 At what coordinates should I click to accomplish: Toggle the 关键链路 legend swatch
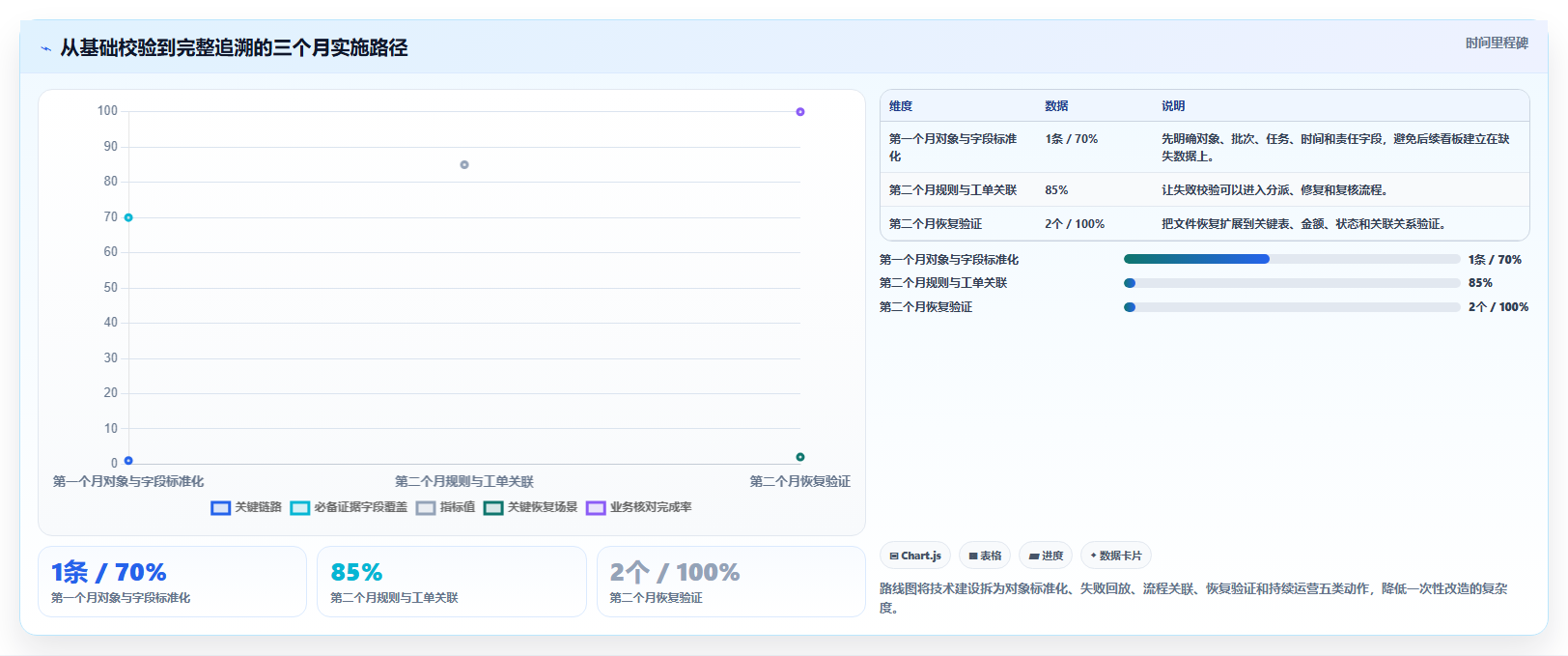coord(221,507)
